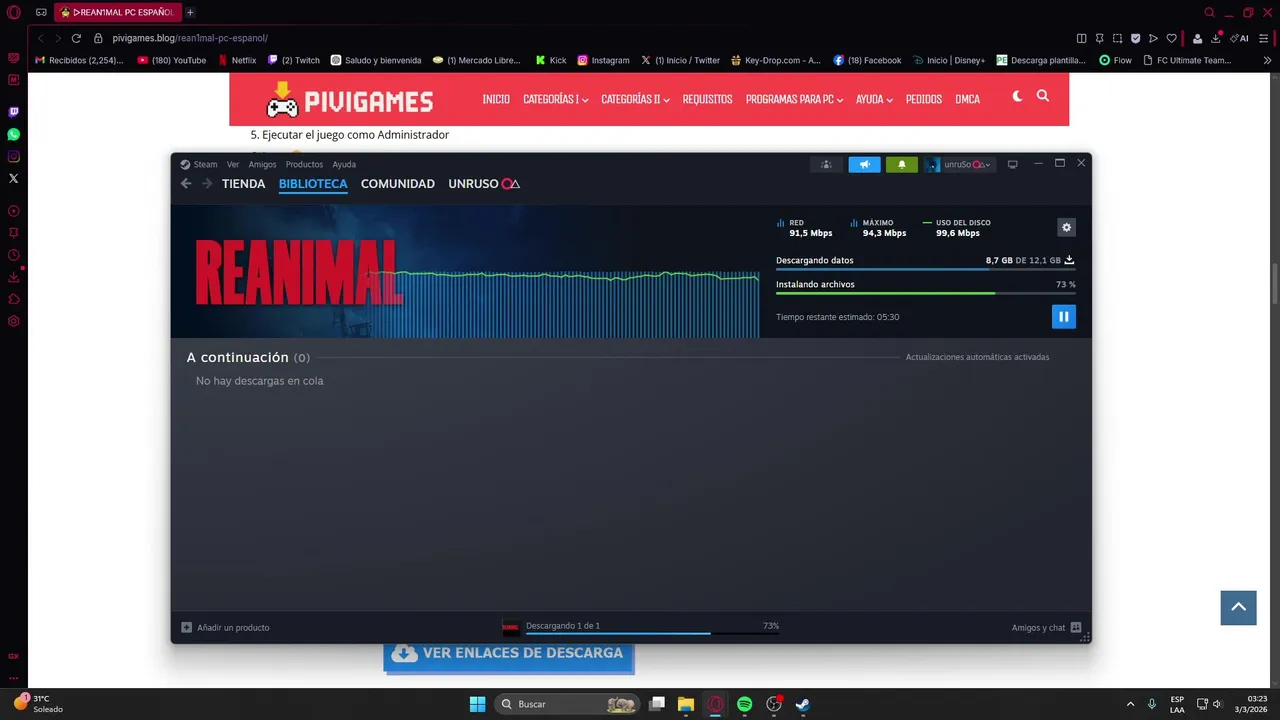This screenshot has height=720, width=1280.
Task: Open INICIO on Pivigames site
Action: pos(496,99)
